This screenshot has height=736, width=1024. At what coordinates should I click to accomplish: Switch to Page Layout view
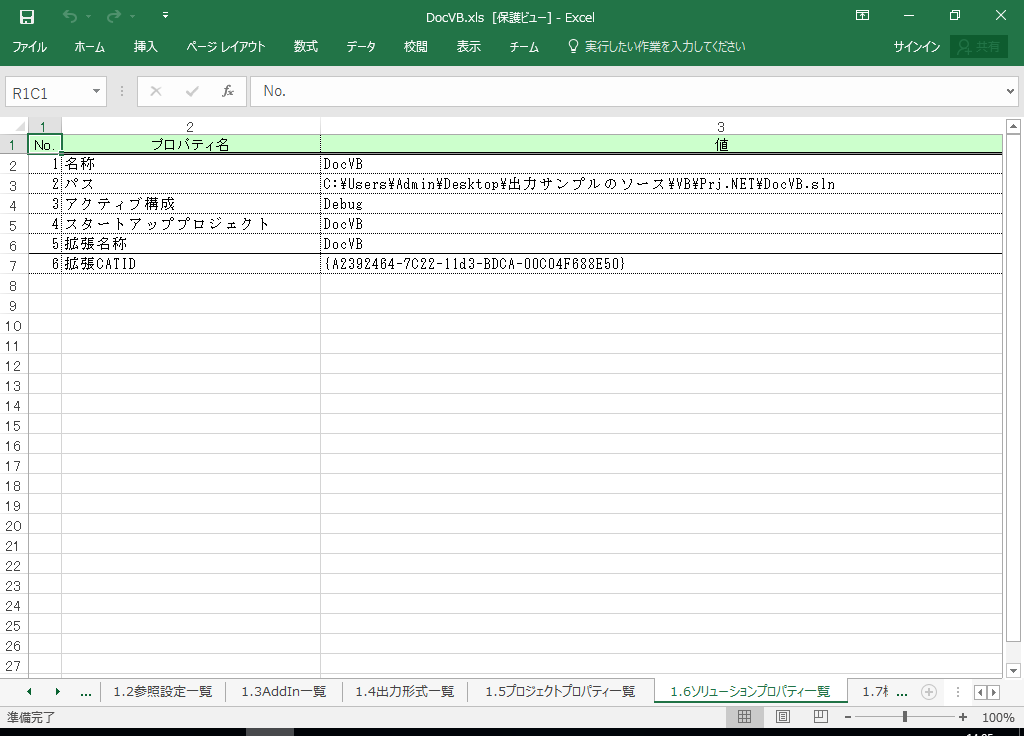pos(782,717)
